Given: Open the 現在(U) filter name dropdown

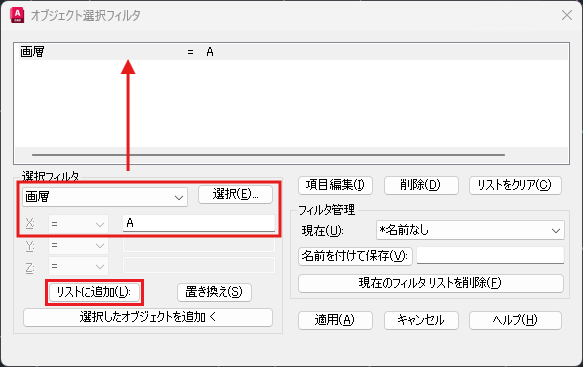Looking at the screenshot, I should [470, 230].
